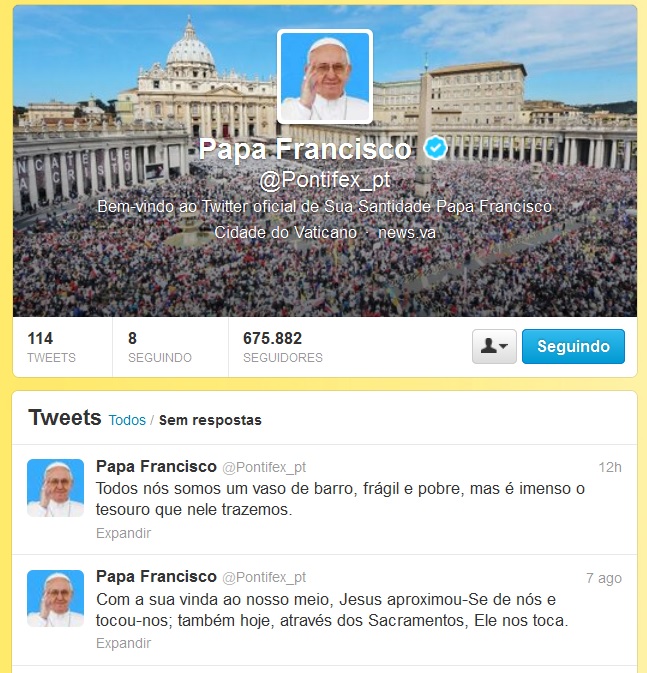Expand the 'vaso de barro' tweet

[123, 533]
